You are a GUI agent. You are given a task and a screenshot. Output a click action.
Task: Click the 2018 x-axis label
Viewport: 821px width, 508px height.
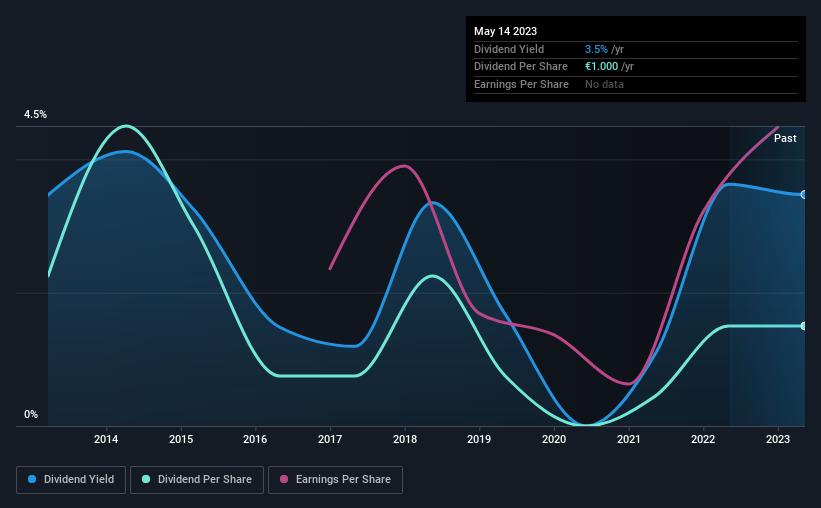[x=405, y=439]
